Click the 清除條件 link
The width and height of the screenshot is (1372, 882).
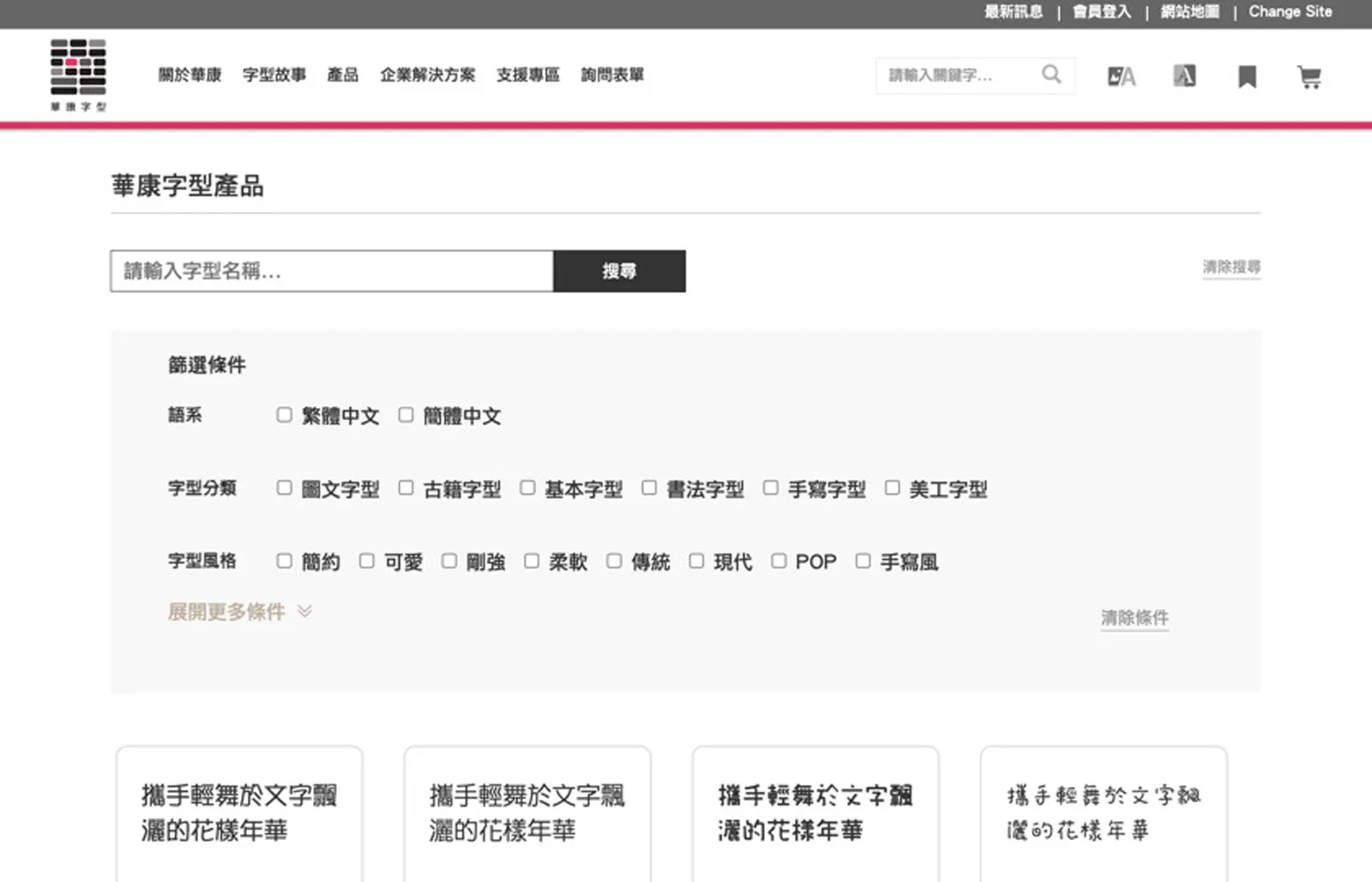(1134, 618)
